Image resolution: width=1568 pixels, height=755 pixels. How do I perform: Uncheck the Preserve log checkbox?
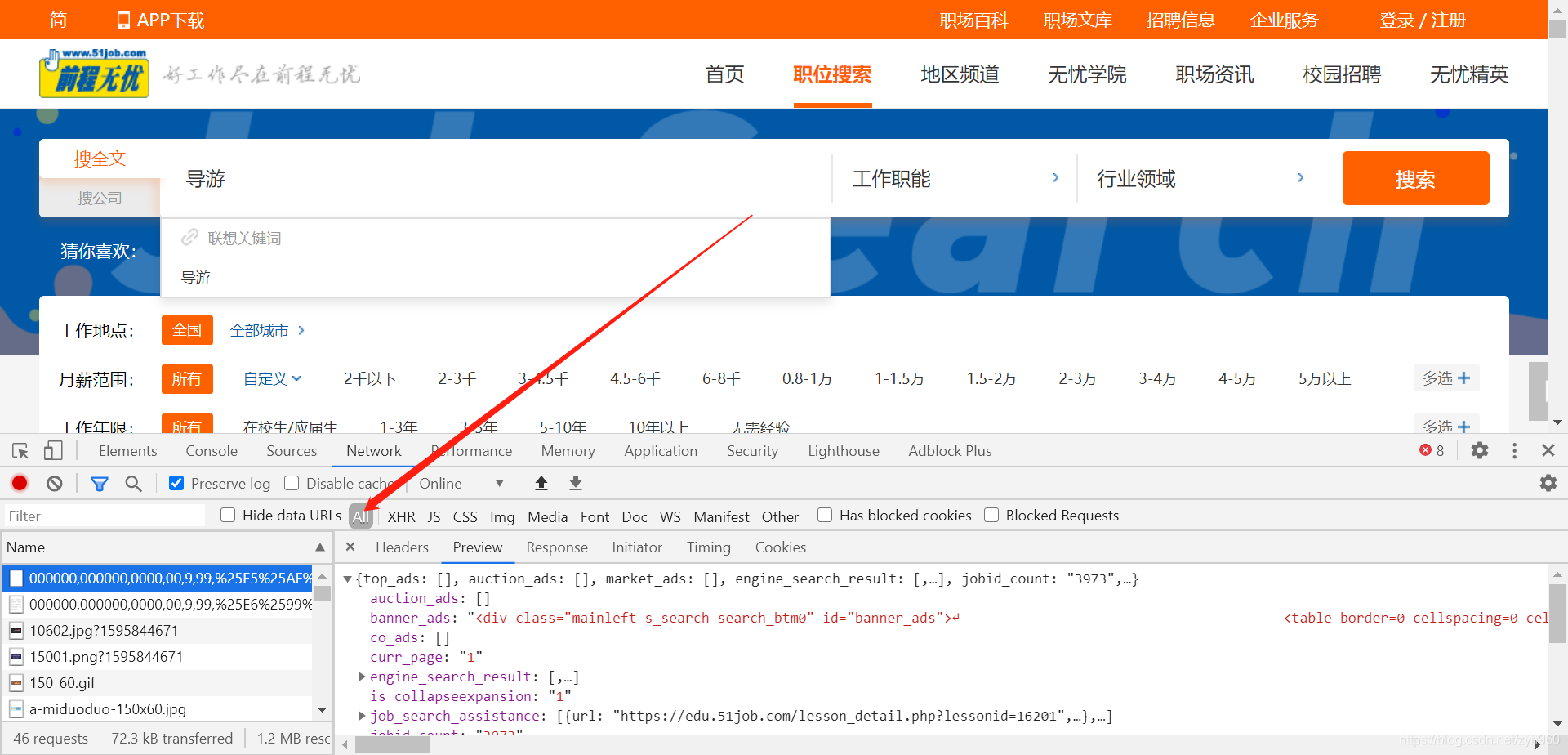click(176, 483)
